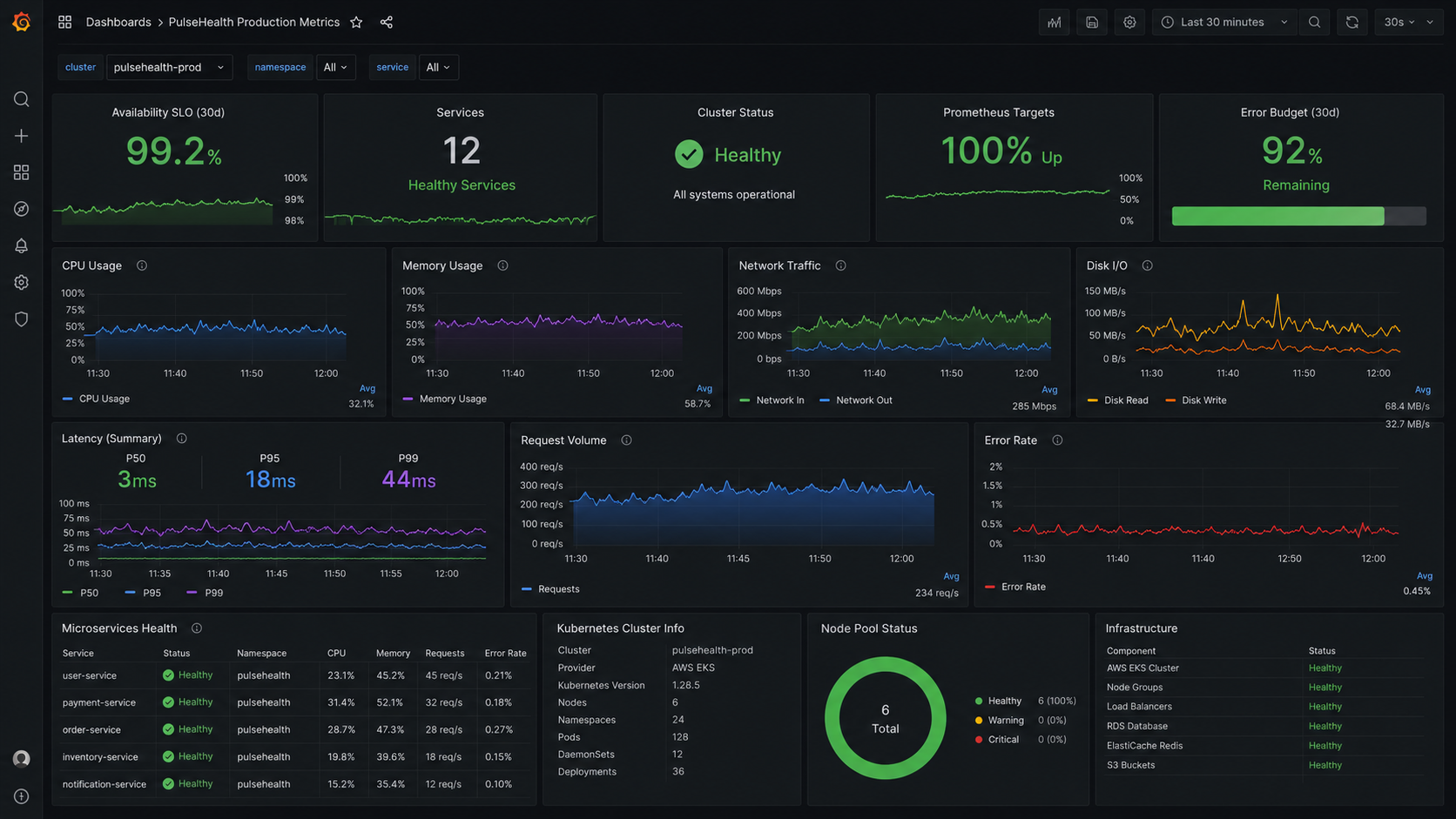Click the Latency (Summary) info icon
The image size is (1456, 819).
pos(182,439)
